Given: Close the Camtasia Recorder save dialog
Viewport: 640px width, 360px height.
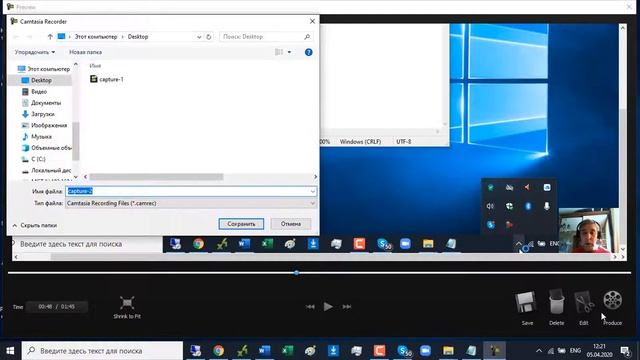Looking at the screenshot, I should 312,21.
